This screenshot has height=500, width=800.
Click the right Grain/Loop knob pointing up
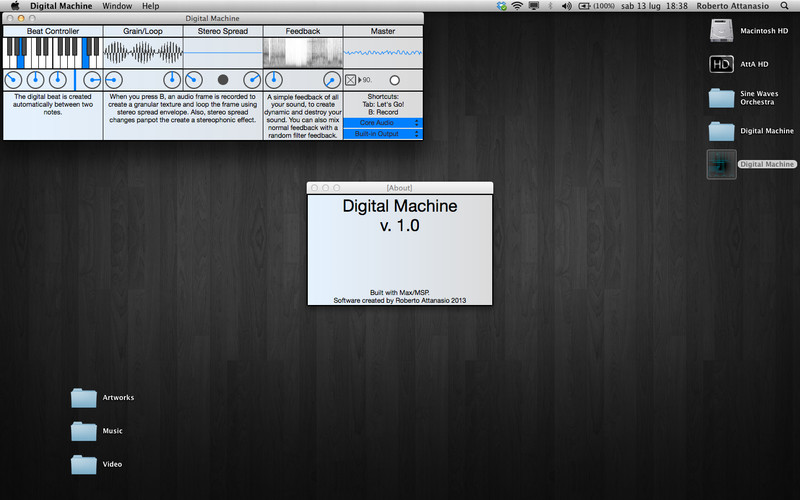tap(172, 80)
